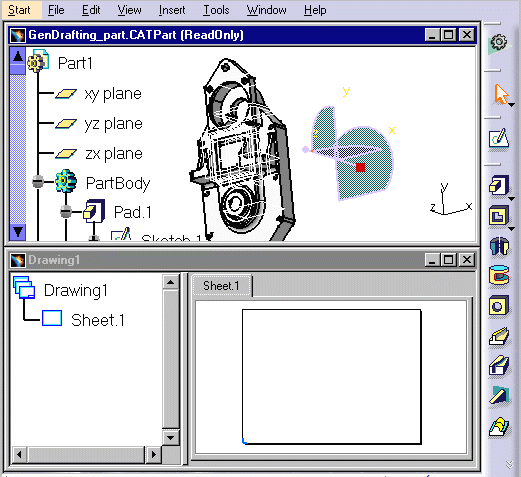Open Pocket tool flyout arrow

click(512, 229)
